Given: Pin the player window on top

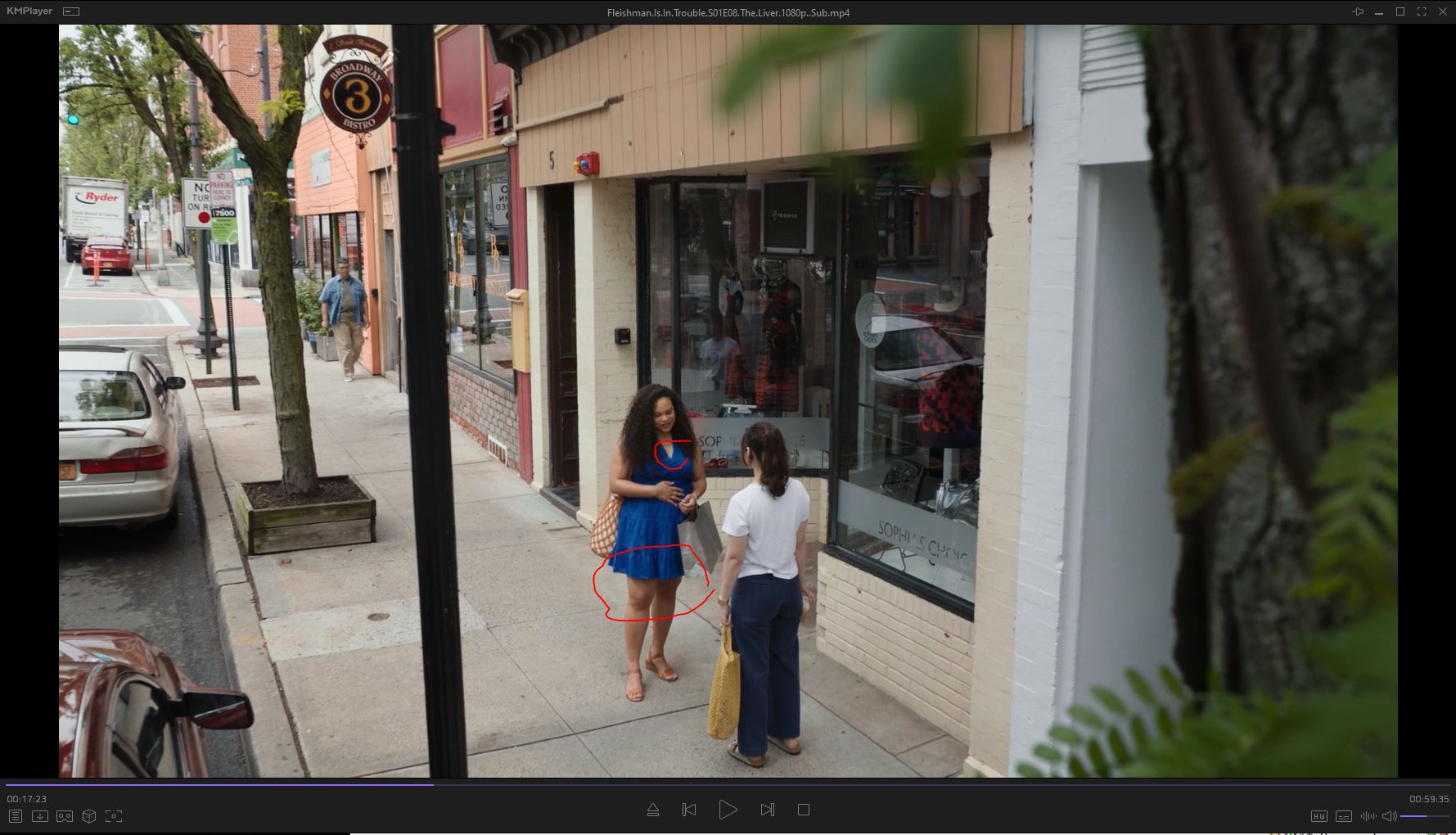Looking at the screenshot, I should pyautogui.click(x=1358, y=11).
